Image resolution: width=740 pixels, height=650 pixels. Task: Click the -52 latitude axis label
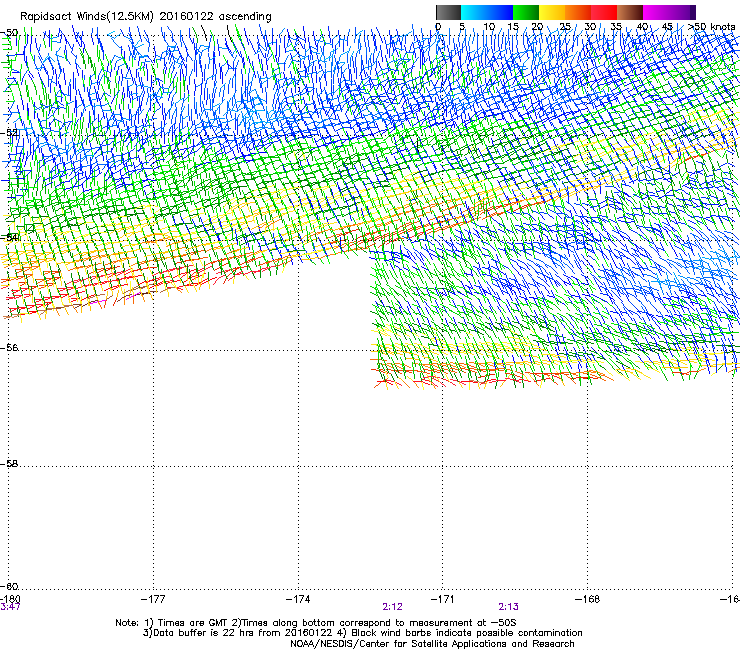(x=10, y=133)
